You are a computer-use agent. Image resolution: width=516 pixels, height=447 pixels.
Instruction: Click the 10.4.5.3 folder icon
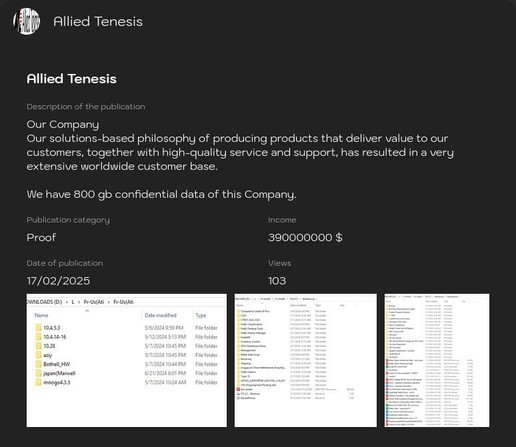click(39, 328)
